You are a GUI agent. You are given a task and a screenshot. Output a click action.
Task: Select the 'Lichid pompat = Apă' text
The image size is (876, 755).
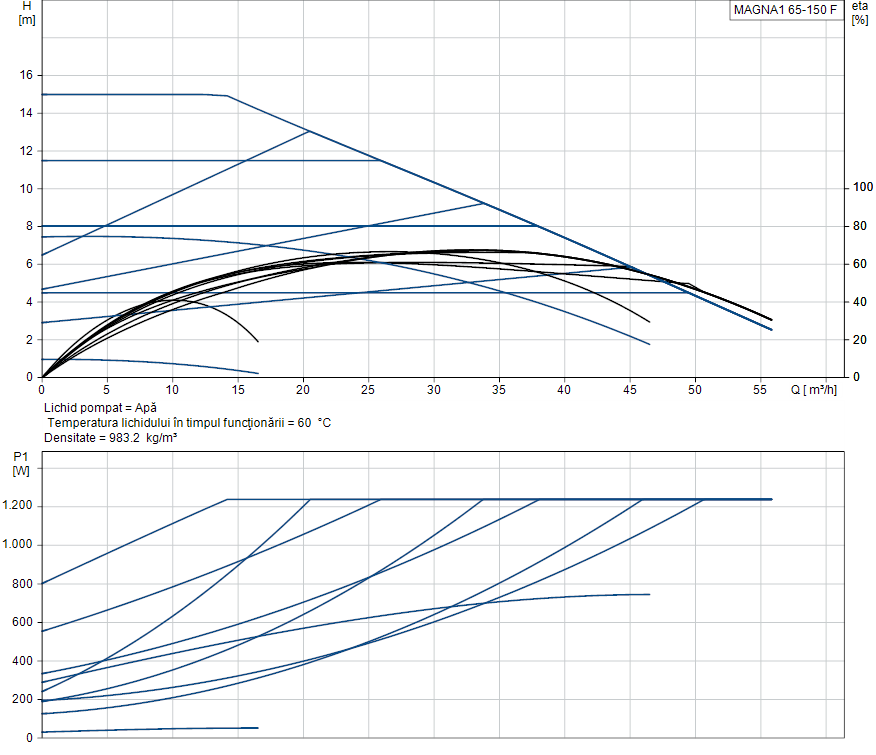100,409
